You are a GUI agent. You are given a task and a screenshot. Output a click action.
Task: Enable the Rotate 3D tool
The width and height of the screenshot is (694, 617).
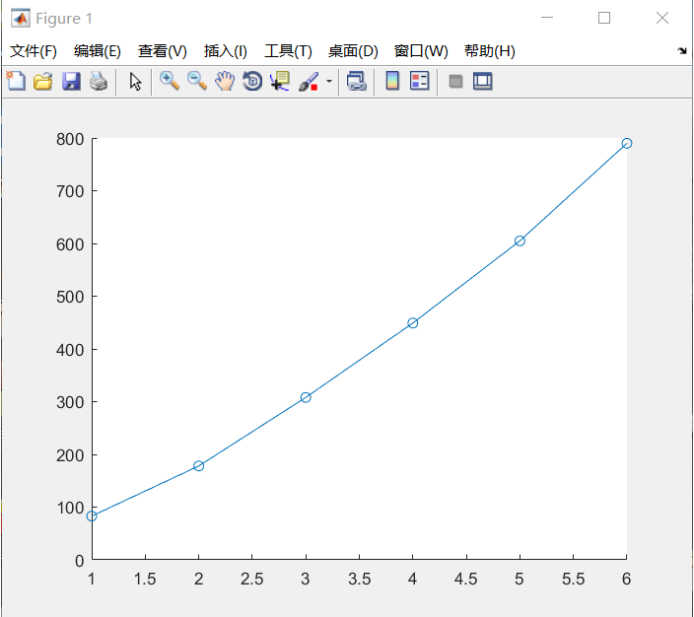pos(252,81)
